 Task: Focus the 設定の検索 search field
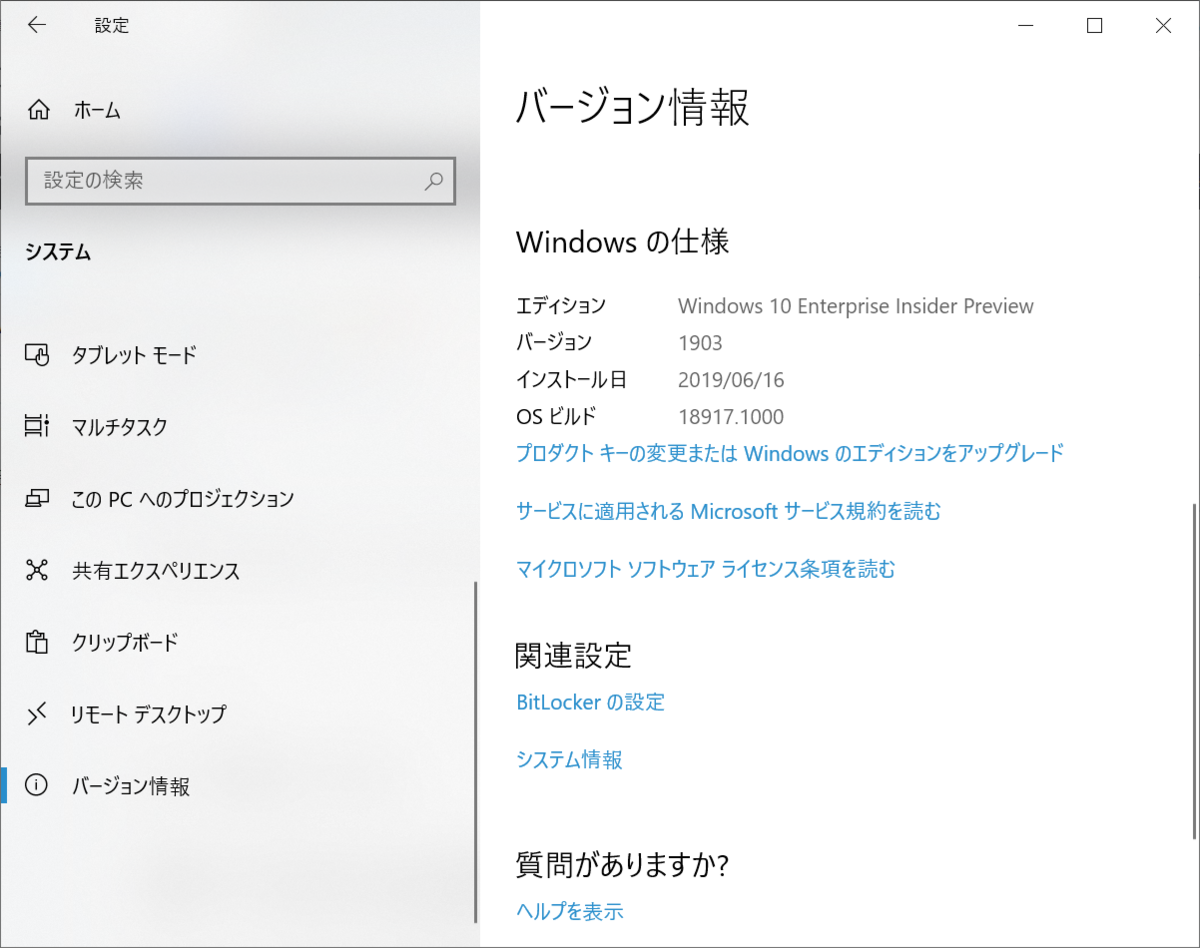(x=240, y=181)
